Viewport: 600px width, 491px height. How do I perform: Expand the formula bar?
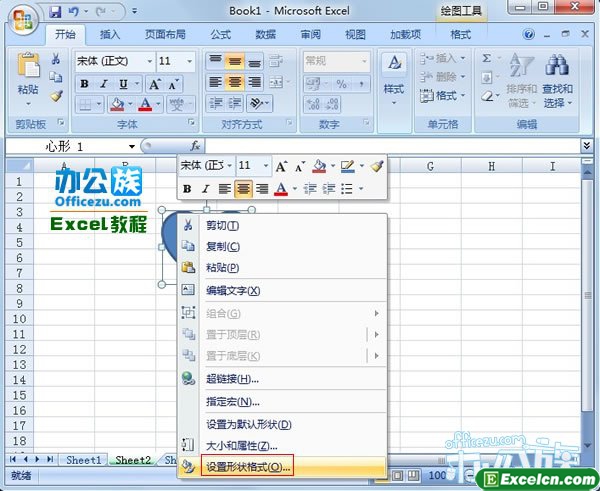(587, 145)
